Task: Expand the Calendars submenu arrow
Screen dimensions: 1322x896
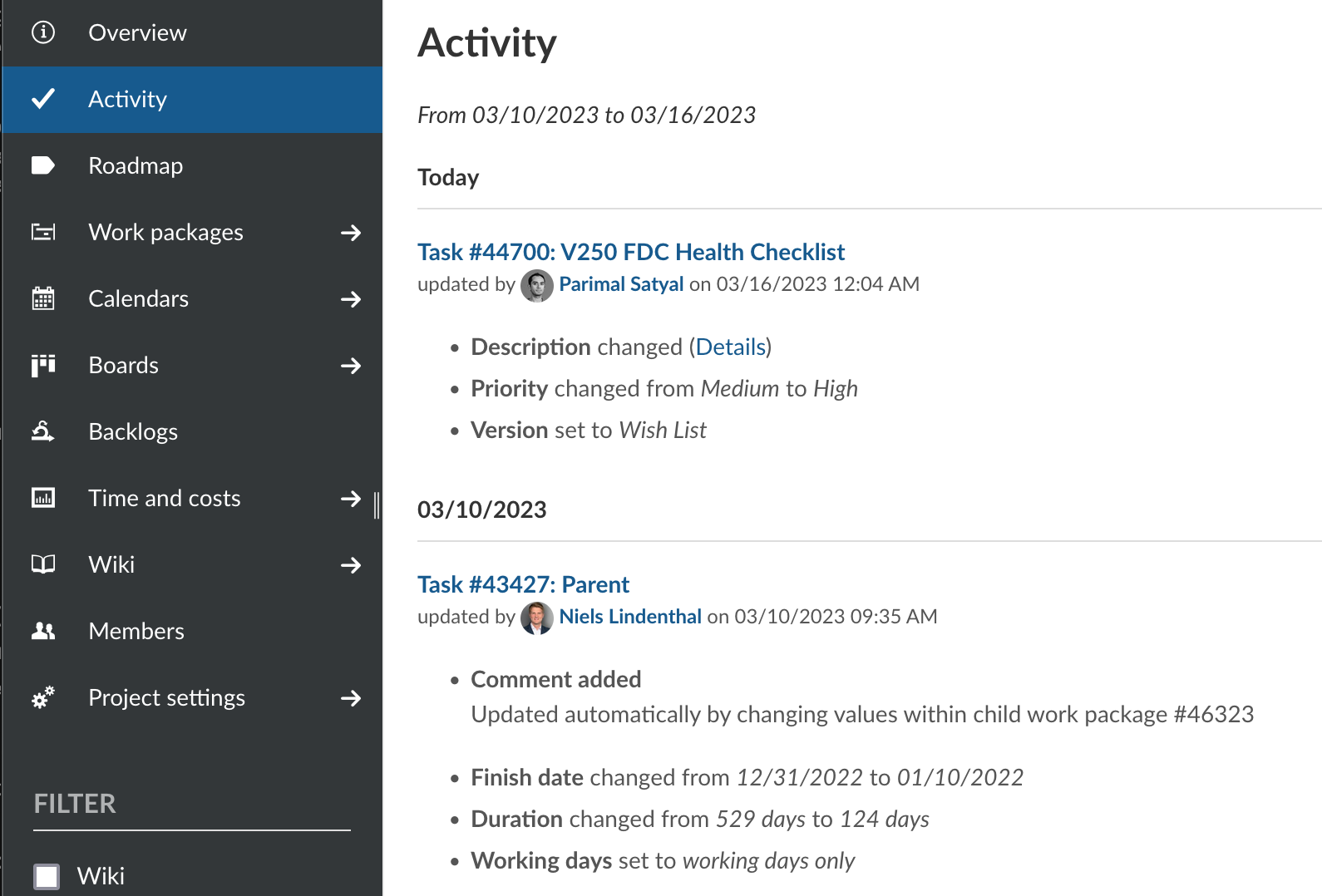Action: pos(352,298)
